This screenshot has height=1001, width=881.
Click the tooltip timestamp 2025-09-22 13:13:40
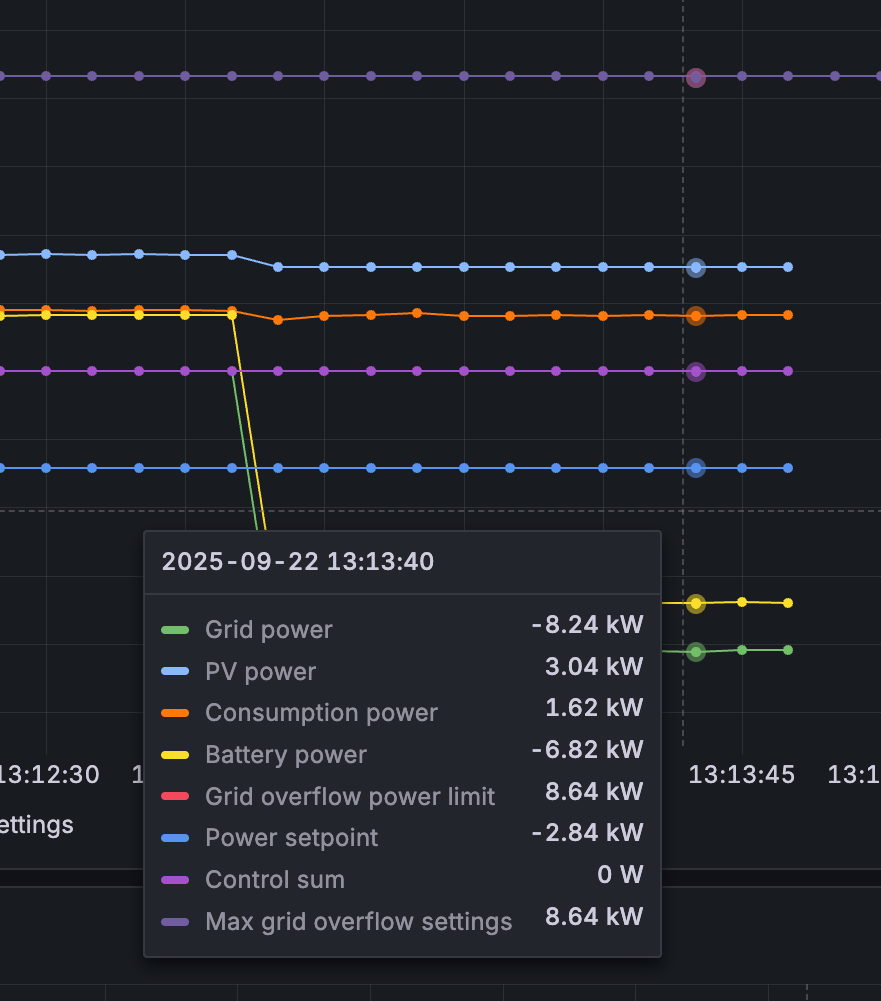(298, 562)
